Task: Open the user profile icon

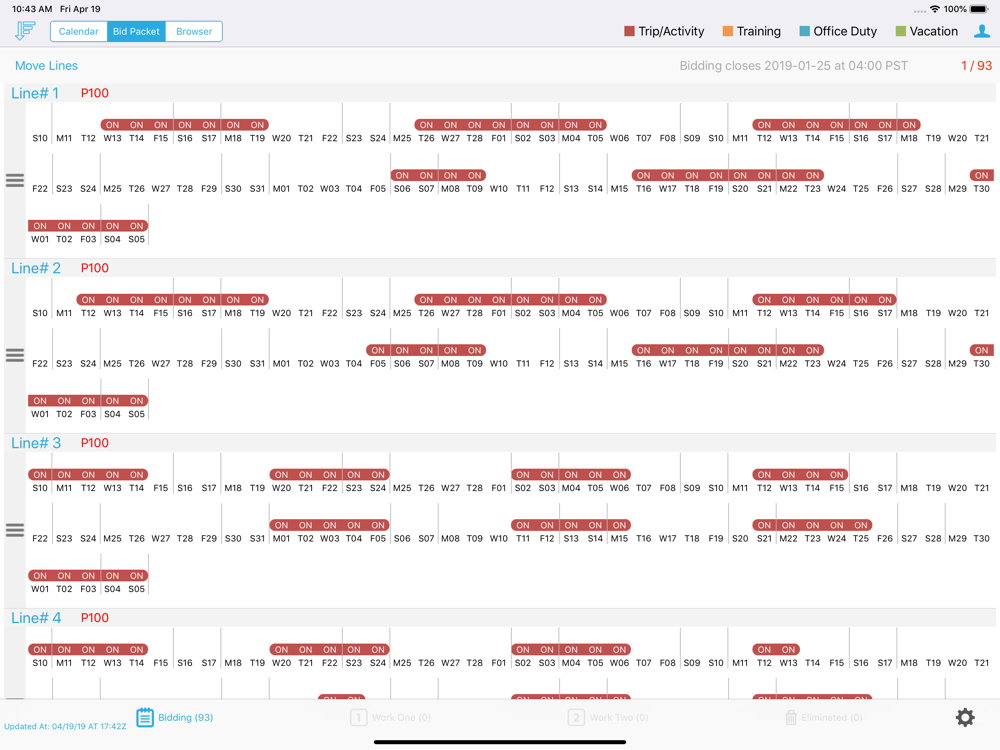Action: (982, 31)
